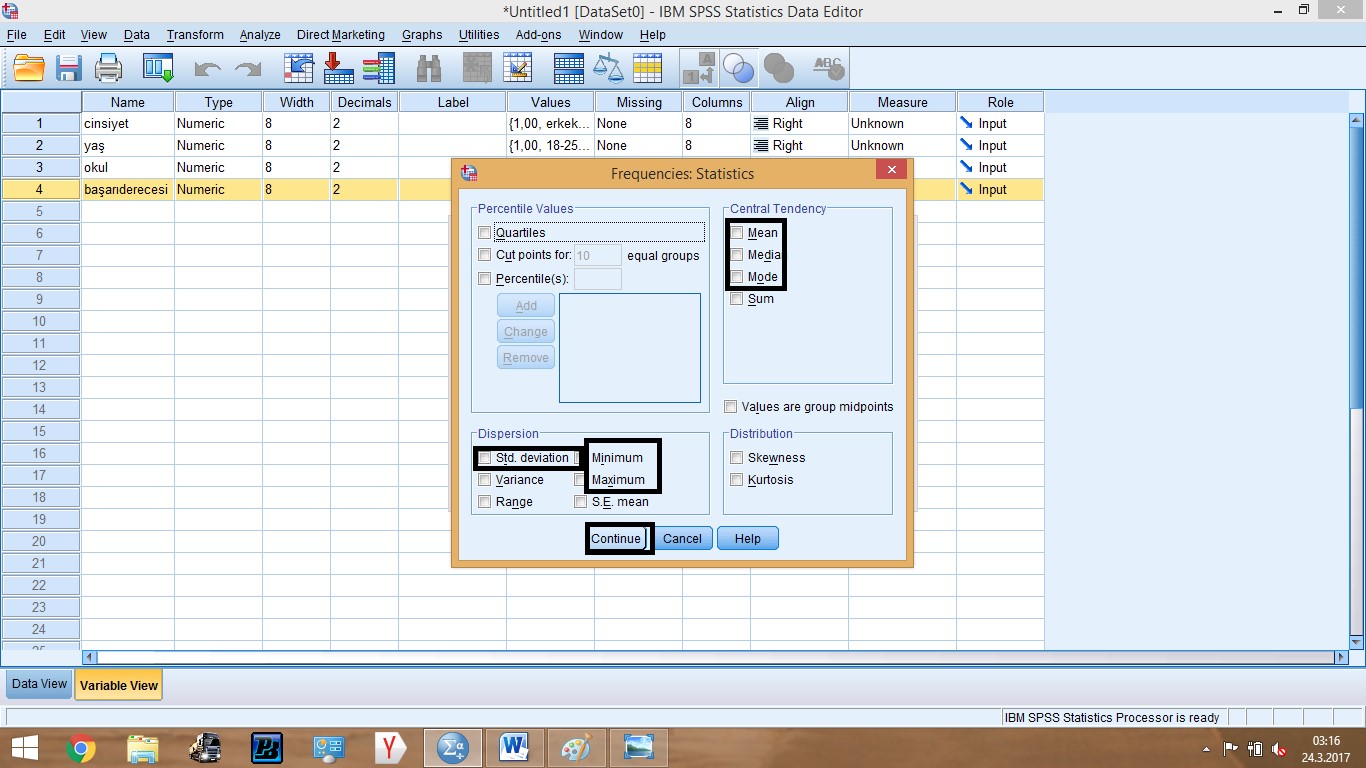
Task: Enable the Variance checkbox
Action: click(485, 480)
